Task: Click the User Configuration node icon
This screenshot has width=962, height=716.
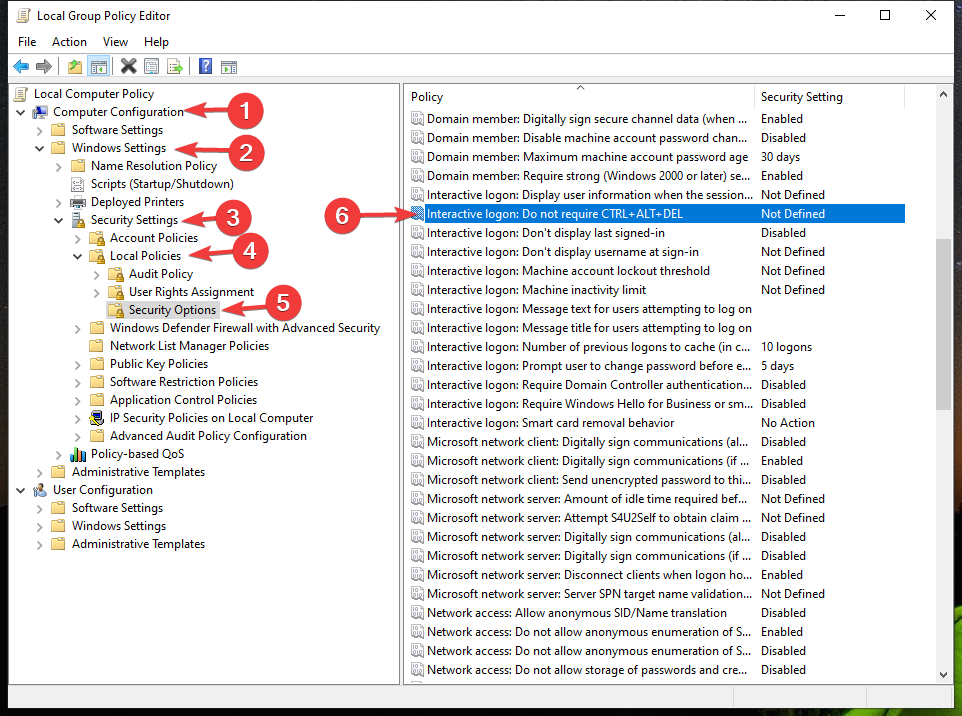Action: (40, 490)
